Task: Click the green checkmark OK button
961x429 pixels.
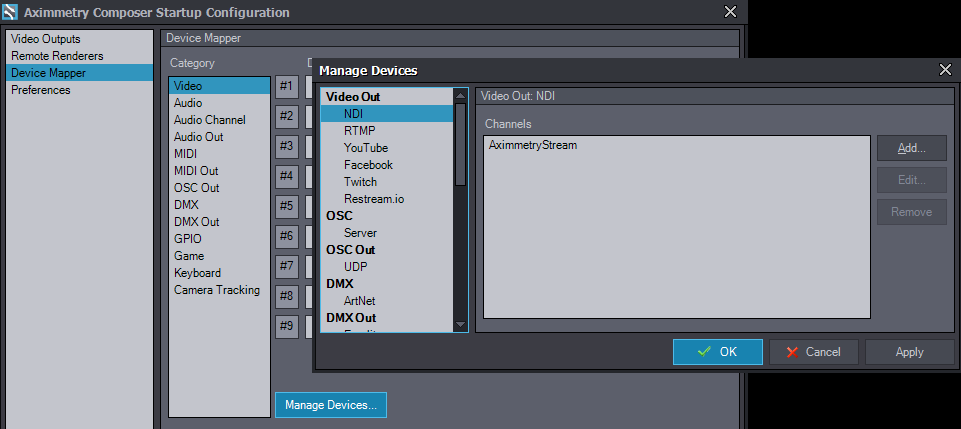Action: pyautogui.click(x=718, y=352)
